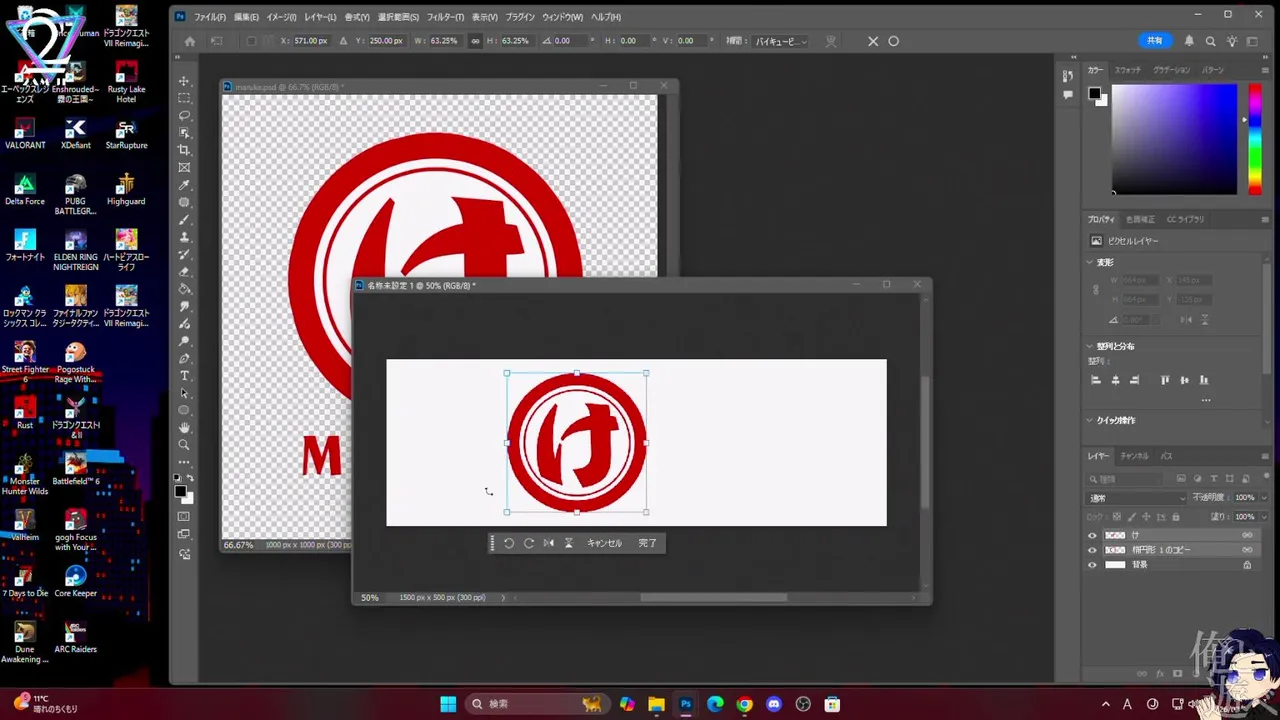The height and width of the screenshot is (720, 1280).
Task: Click inside the color picker field
Action: [1174, 139]
